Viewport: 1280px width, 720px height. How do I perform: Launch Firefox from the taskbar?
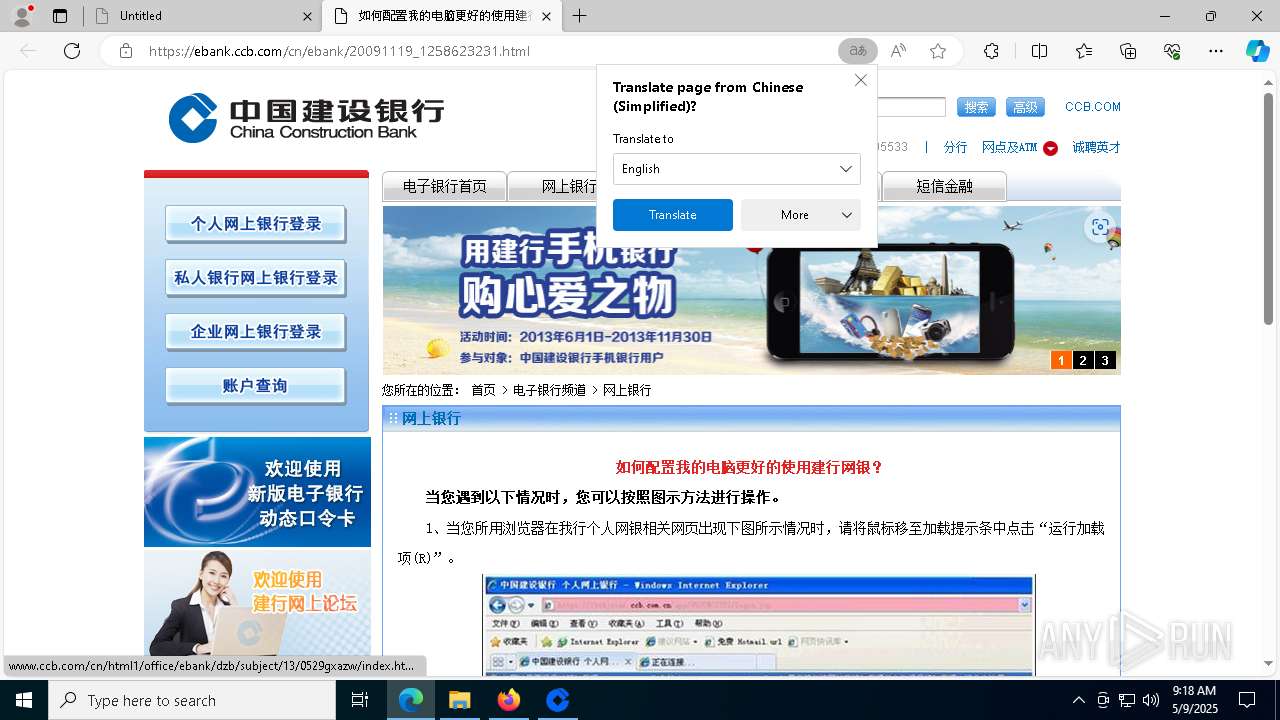pyautogui.click(x=509, y=700)
